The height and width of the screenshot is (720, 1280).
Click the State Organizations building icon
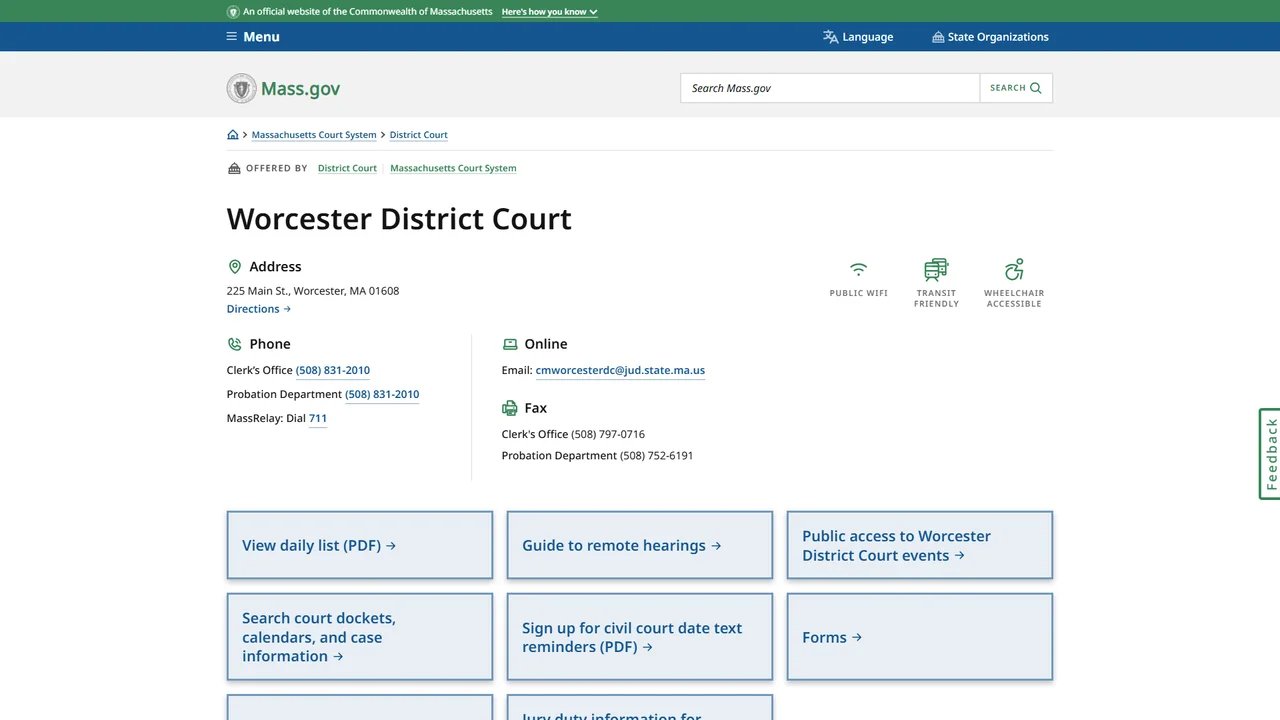pos(938,37)
